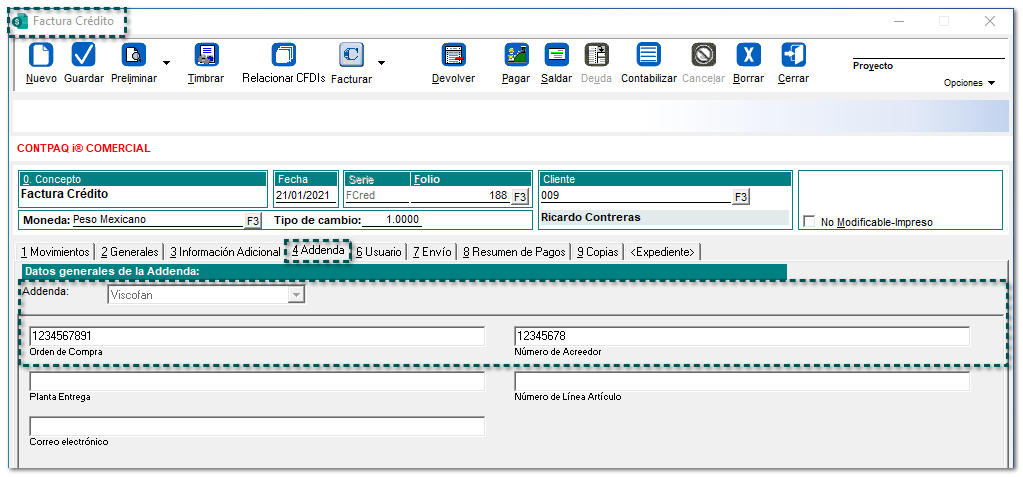This screenshot has width=1023, height=477.
Task: Click the Devolver toolbar icon
Action: (x=453, y=55)
